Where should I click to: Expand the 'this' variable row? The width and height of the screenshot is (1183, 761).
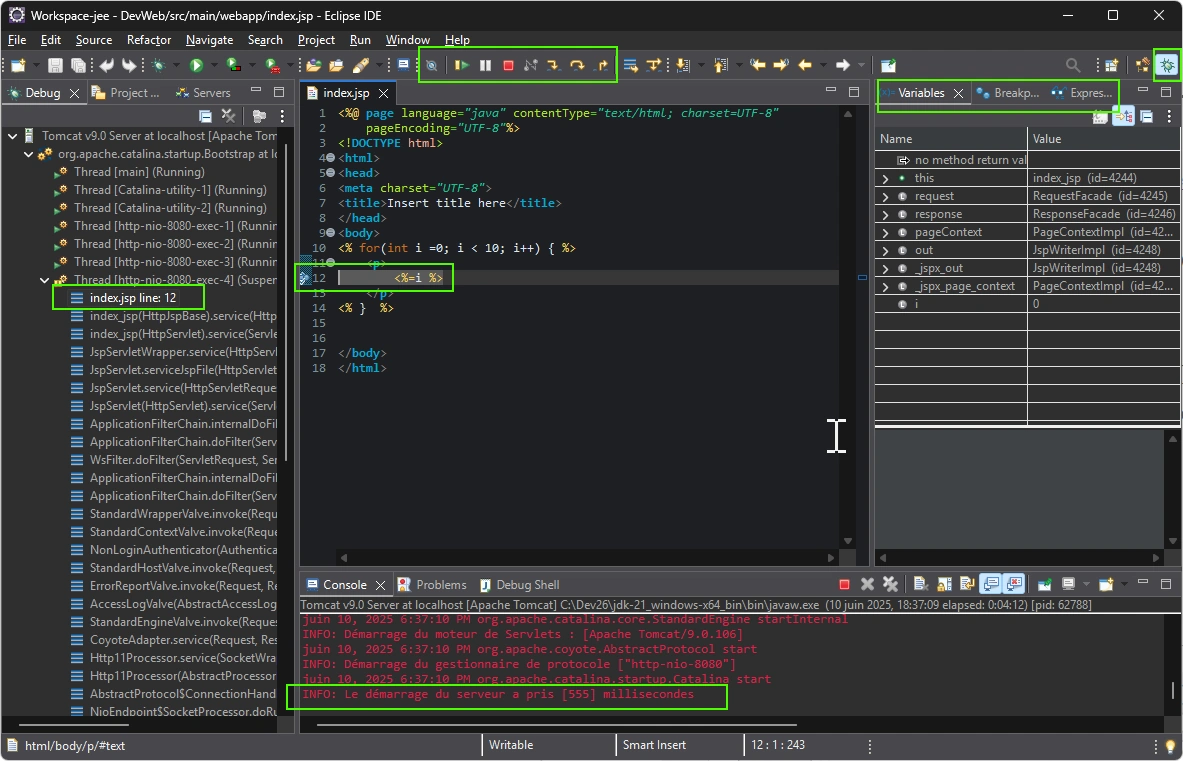click(886, 178)
